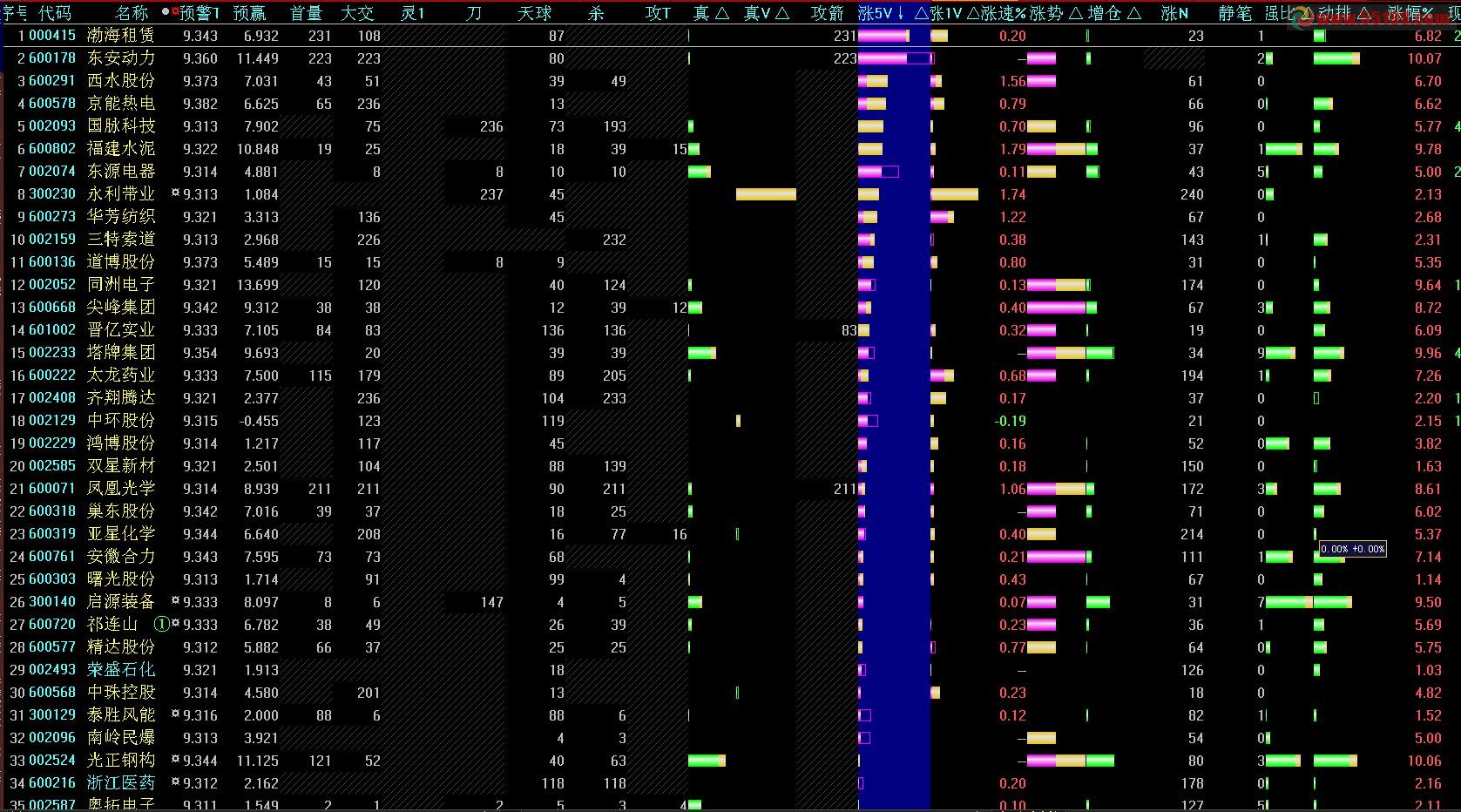This screenshot has width=1461, height=812.
Task: Select the stock name 同洲电子
Action: coord(121,285)
